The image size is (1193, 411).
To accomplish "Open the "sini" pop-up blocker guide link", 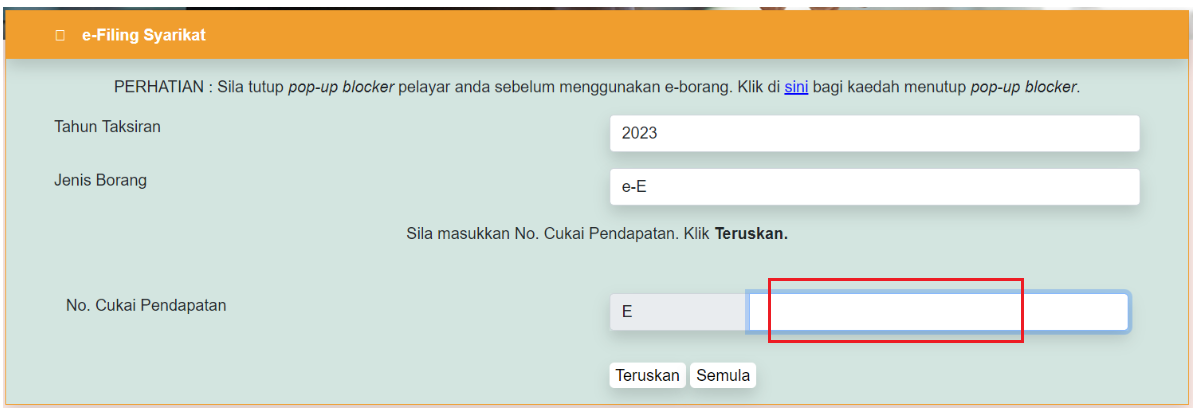I will point(796,87).
